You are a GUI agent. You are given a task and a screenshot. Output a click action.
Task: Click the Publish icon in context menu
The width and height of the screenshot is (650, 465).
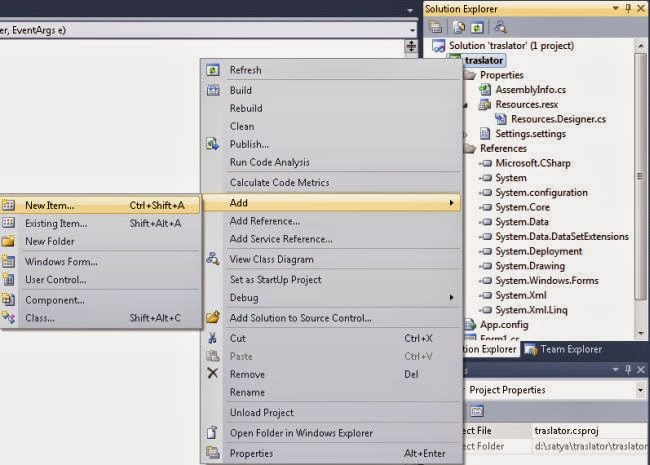[x=213, y=144]
